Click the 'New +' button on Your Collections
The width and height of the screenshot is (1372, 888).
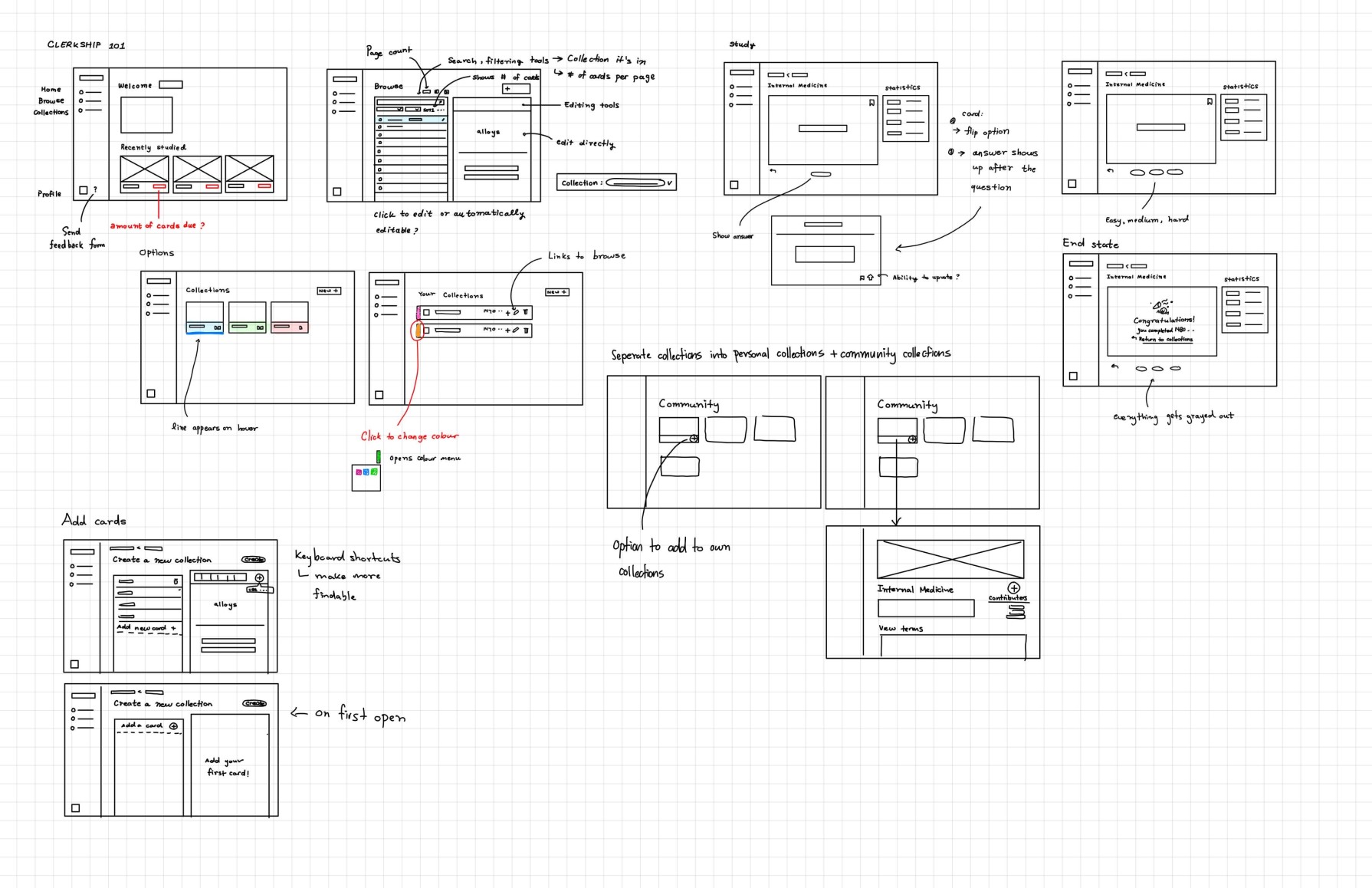557,292
